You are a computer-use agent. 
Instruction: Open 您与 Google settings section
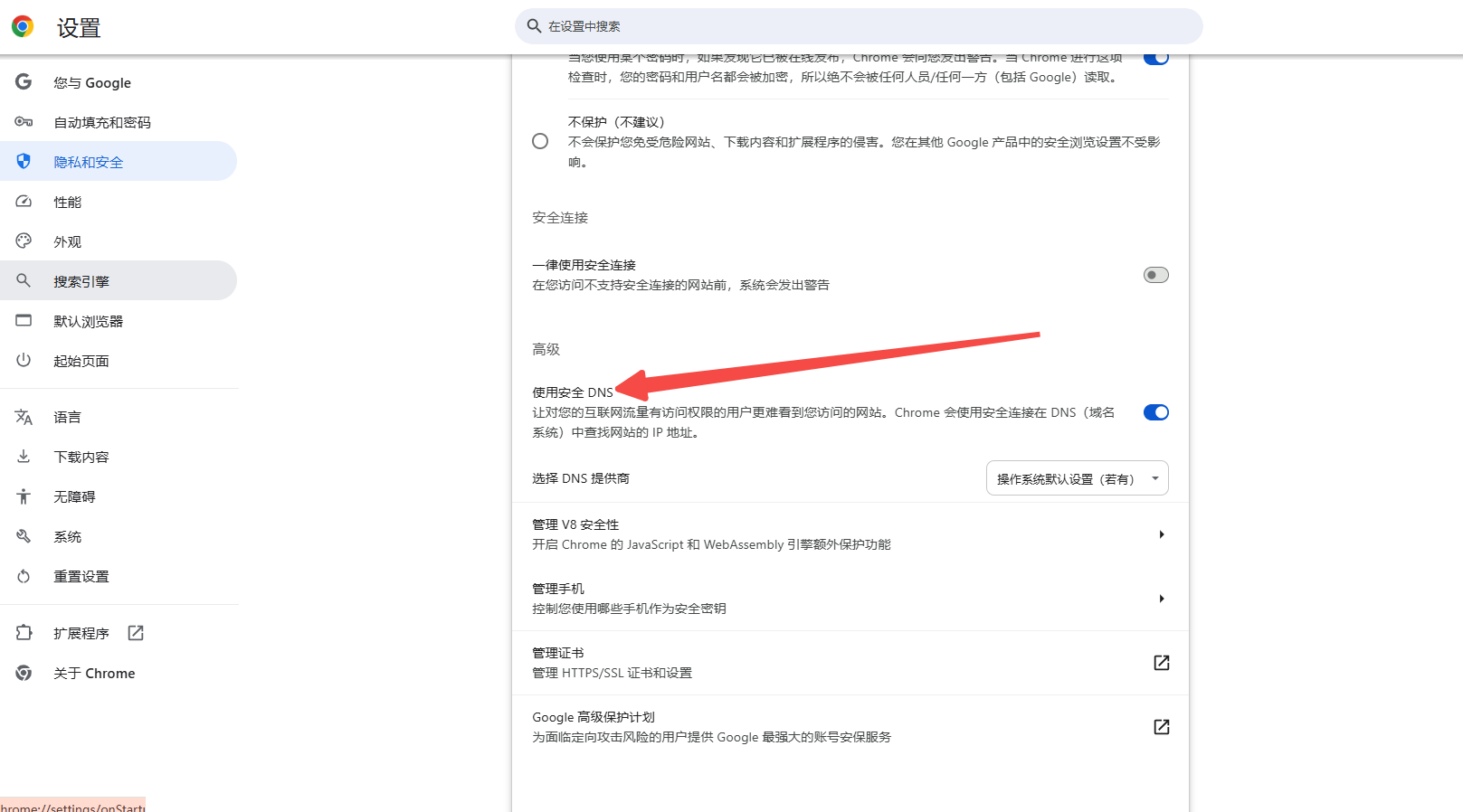pyautogui.click(x=119, y=82)
